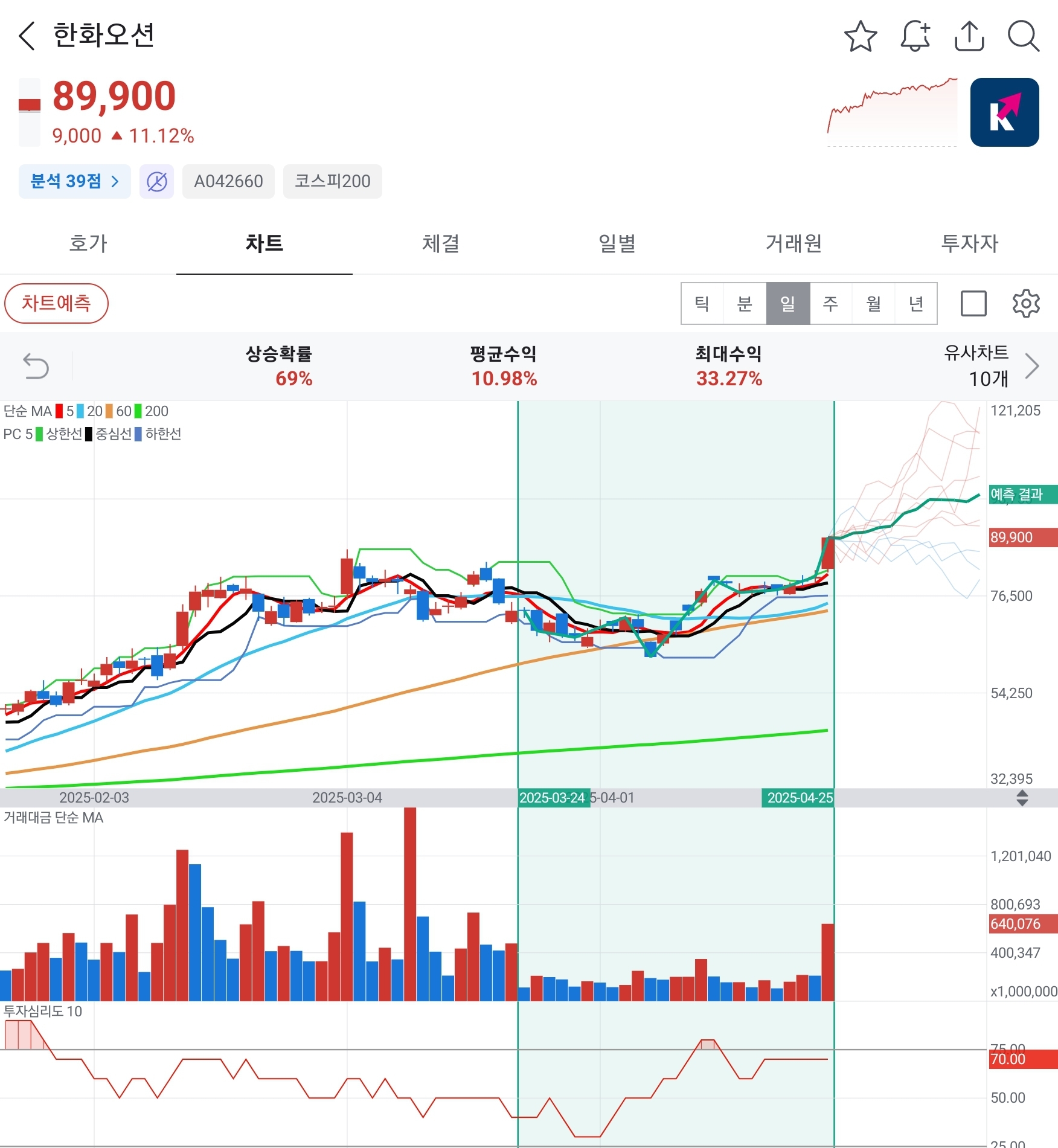Open the 일별 tab

(617, 243)
